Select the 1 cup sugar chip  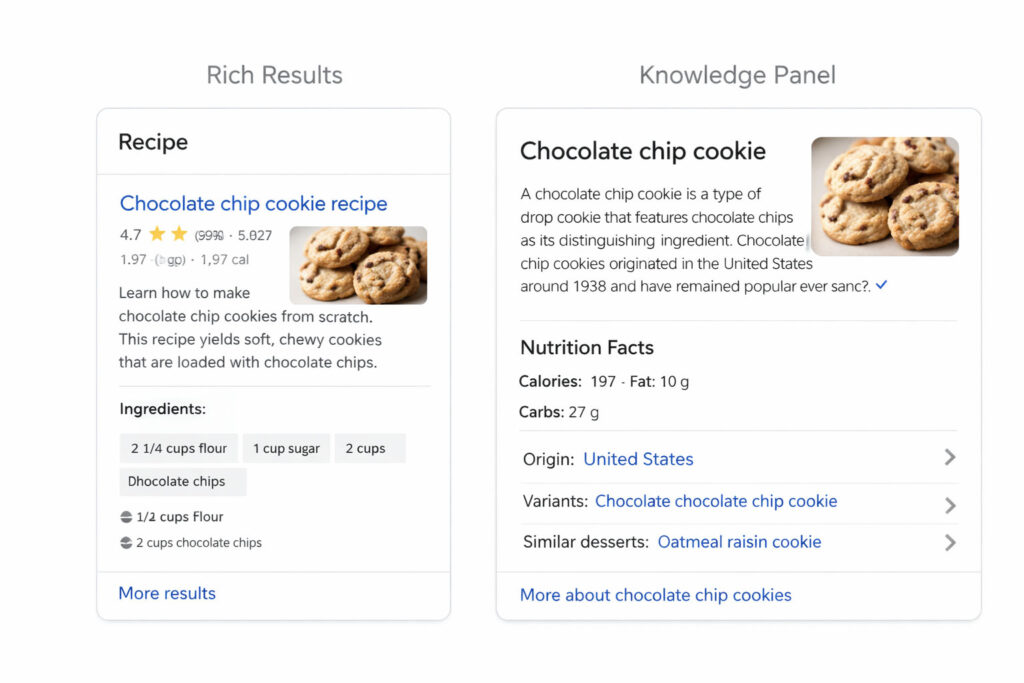[x=286, y=449]
